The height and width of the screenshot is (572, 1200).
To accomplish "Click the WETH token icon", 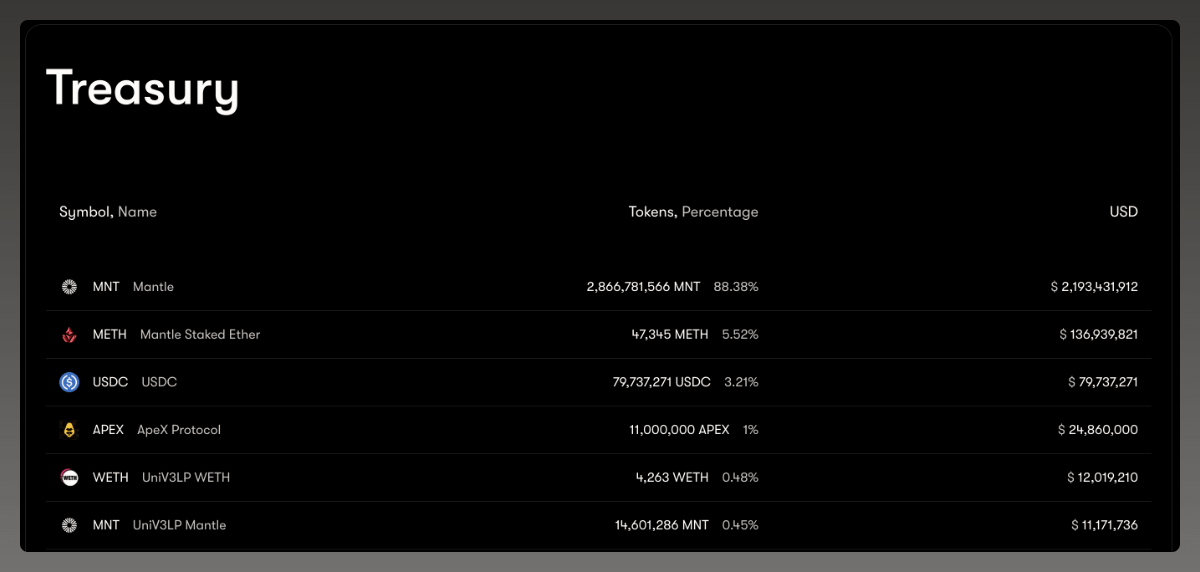I will 69,478.
